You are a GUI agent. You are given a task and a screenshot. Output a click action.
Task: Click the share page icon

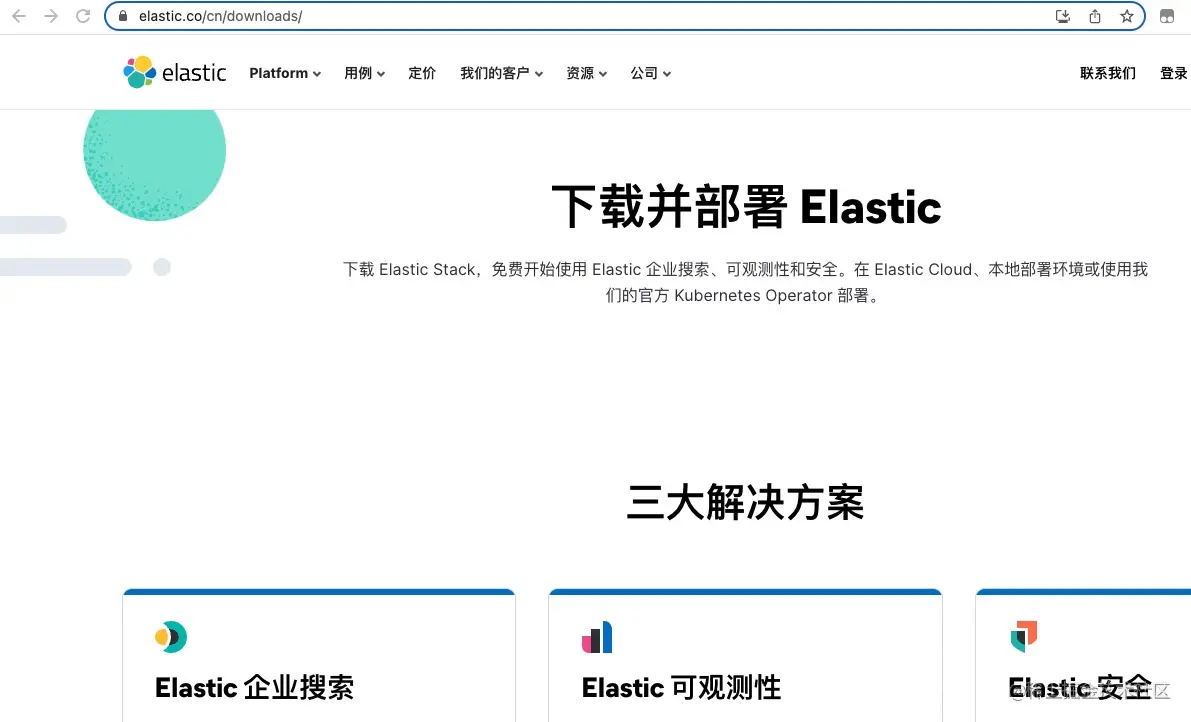[x=1095, y=16]
